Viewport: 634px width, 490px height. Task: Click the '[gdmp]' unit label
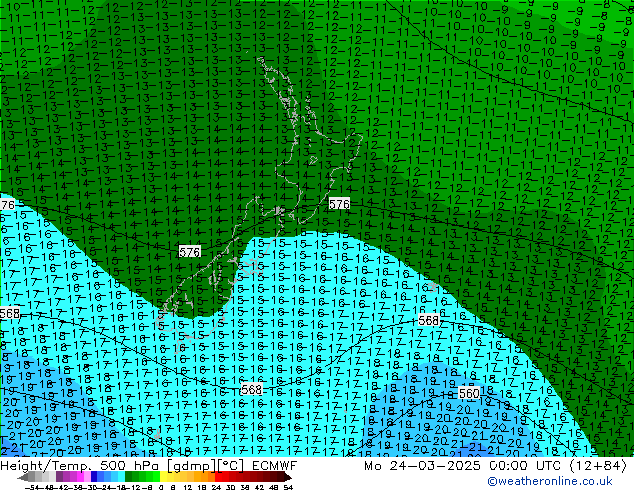[192, 466]
